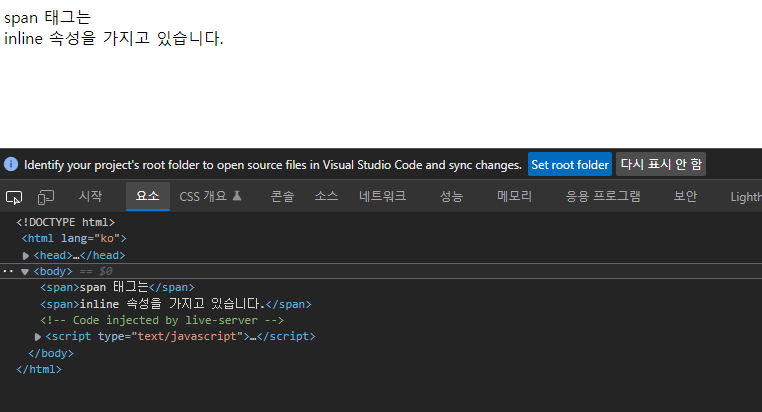Select the span with inline 속성을 text
The width and height of the screenshot is (762, 412).
point(175,304)
